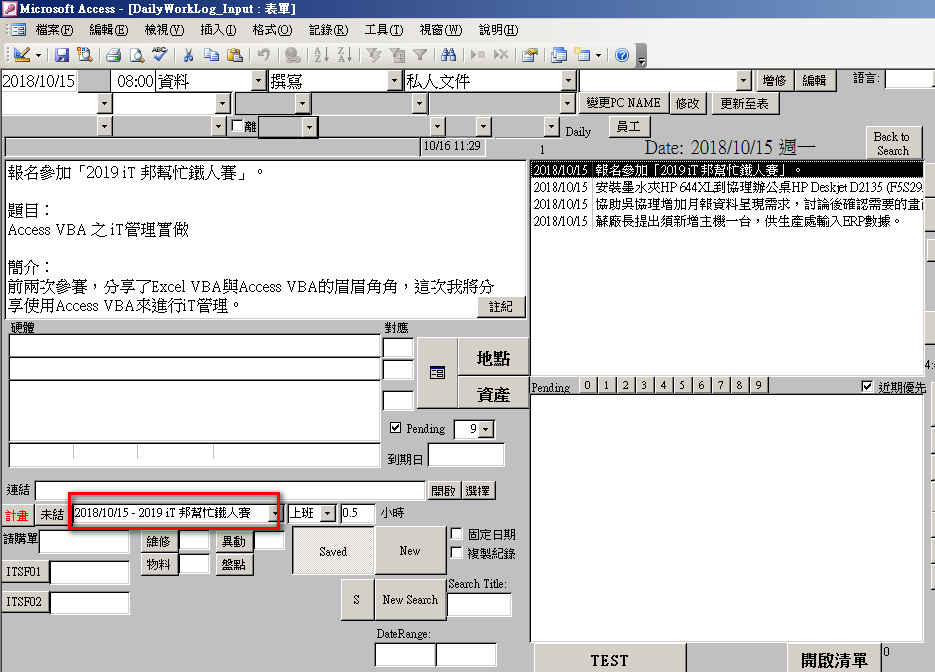Click the 註紀 button
Screen dimensions: 935x672
(x=501, y=306)
